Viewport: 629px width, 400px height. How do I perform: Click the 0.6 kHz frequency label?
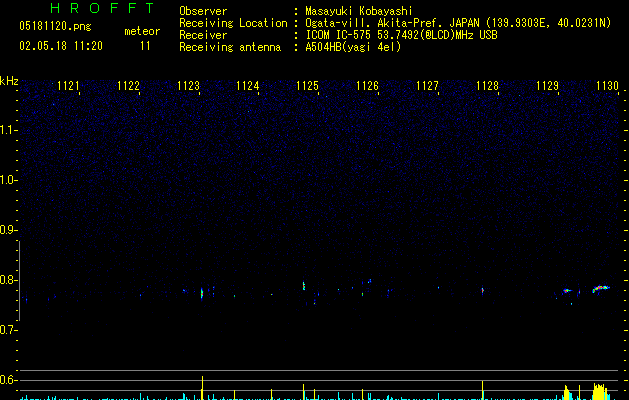click(8, 380)
